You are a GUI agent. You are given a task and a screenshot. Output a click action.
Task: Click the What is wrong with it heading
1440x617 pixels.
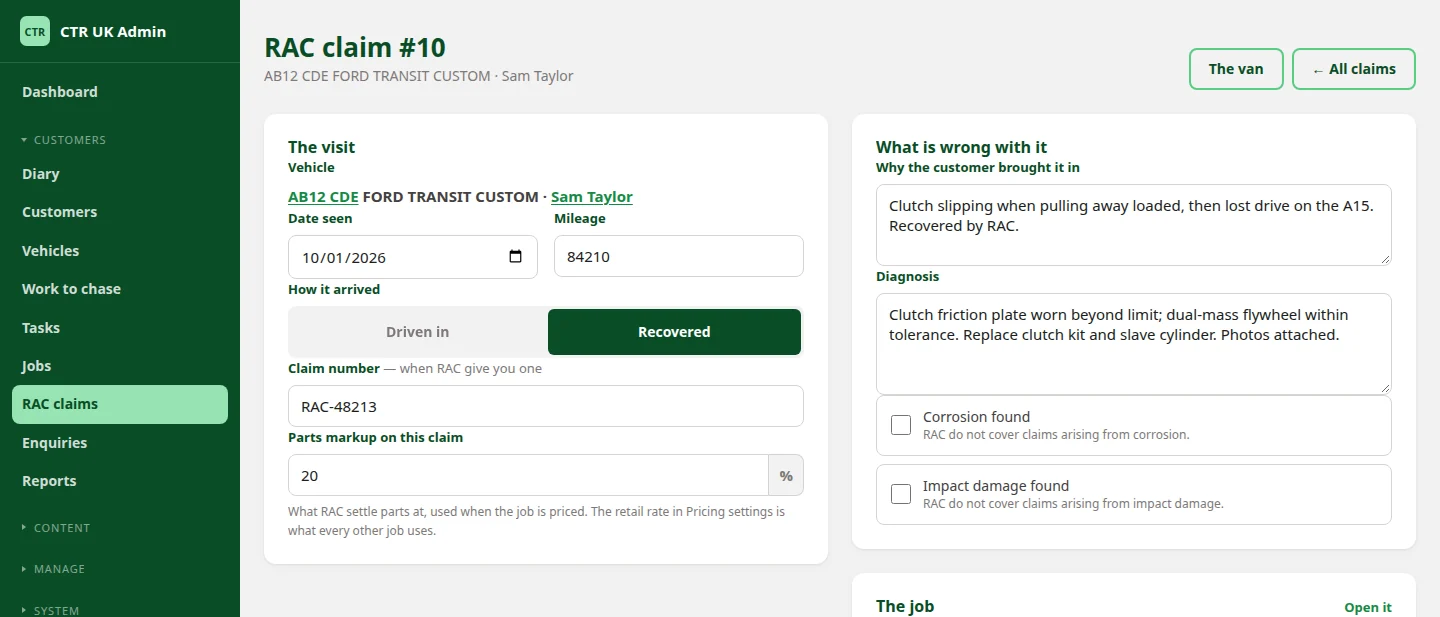[962, 147]
